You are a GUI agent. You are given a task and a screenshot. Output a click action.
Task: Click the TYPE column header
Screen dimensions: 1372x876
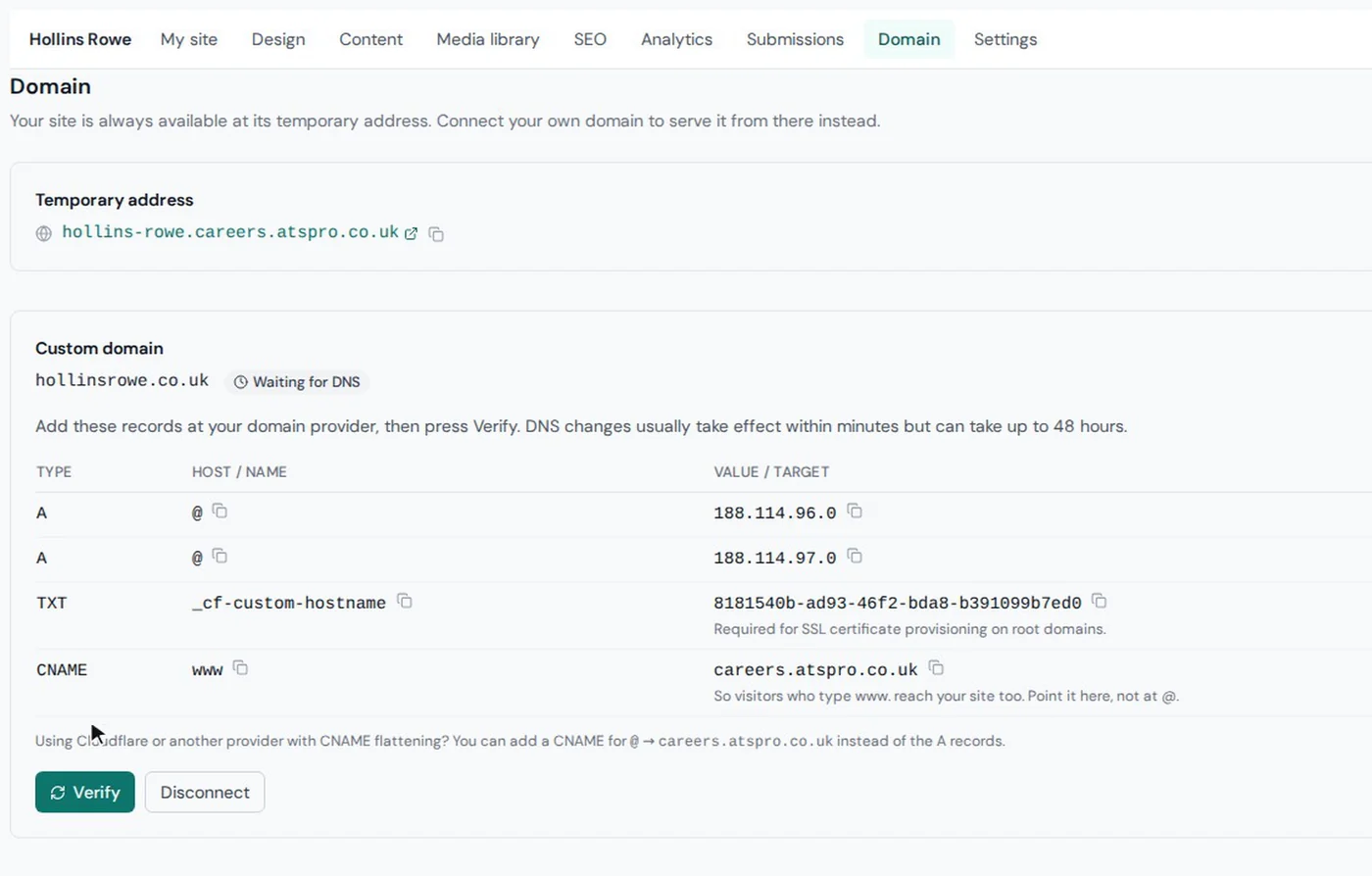coord(54,472)
